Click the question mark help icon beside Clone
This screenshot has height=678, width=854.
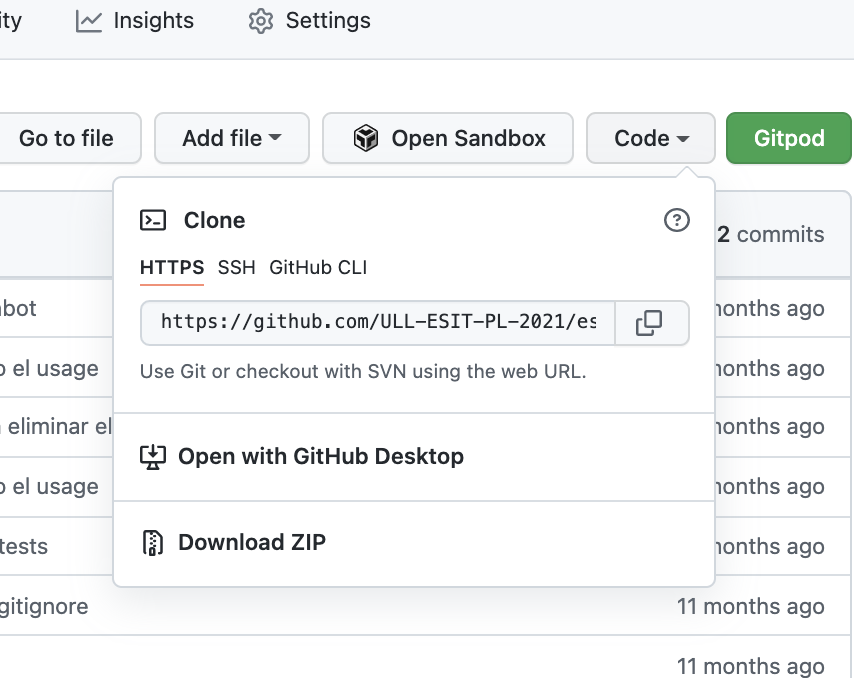pos(676,220)
